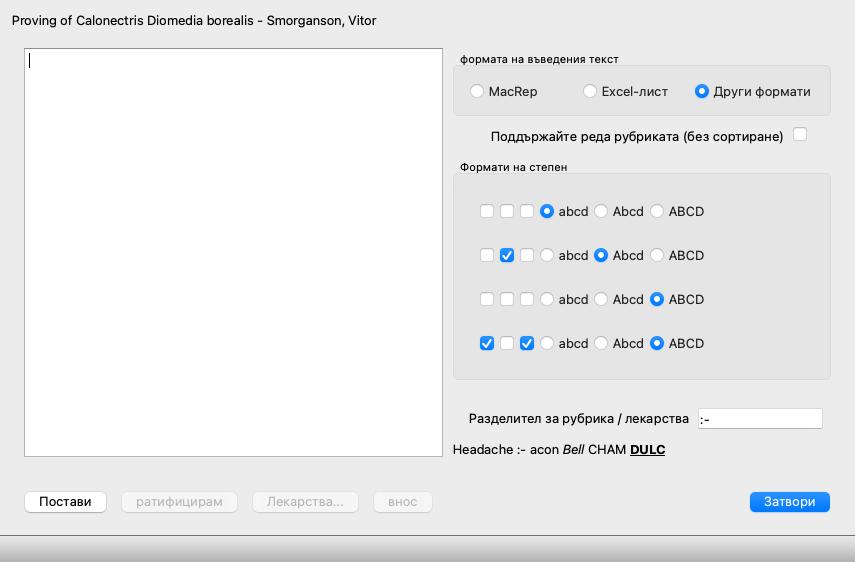Click the rubric/remedy separator input field
The width and height of the screenshot is (855, 562).
pyautogui.click(x=760, y=418)
